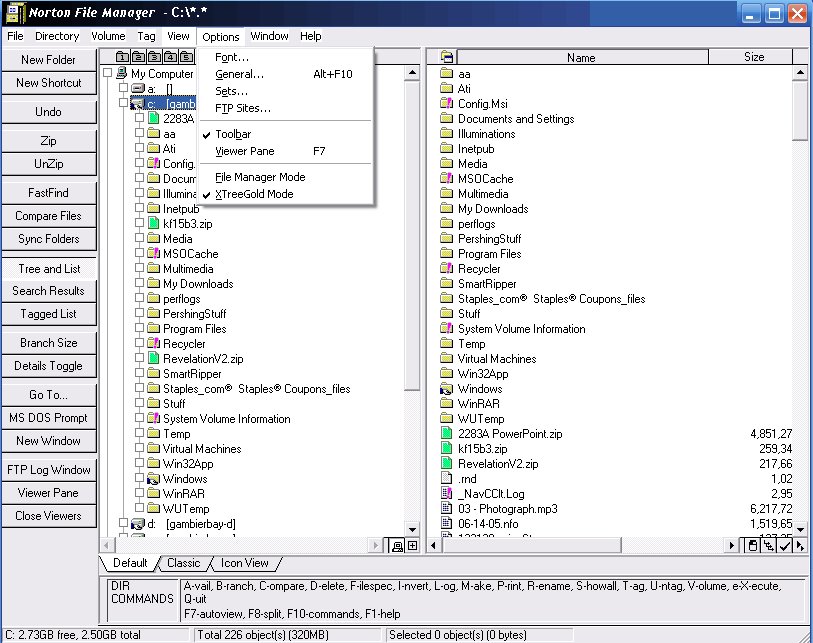The image size is (813, 643).
Task: Click the Norton File Manager title bar icon
Action: [x=15, y=13]
